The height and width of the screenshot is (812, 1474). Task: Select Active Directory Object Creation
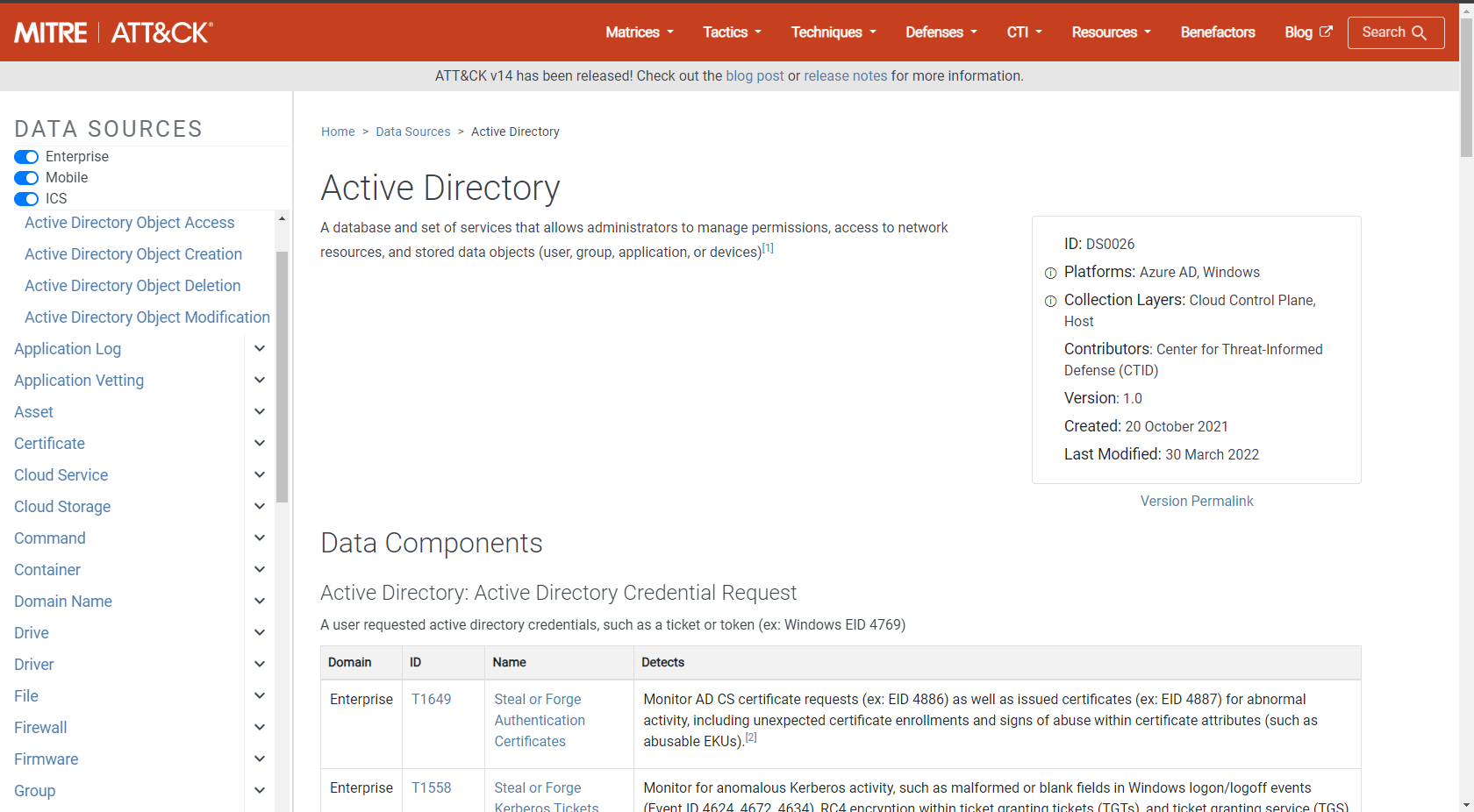pyautogui.click(x=133, y=254)
